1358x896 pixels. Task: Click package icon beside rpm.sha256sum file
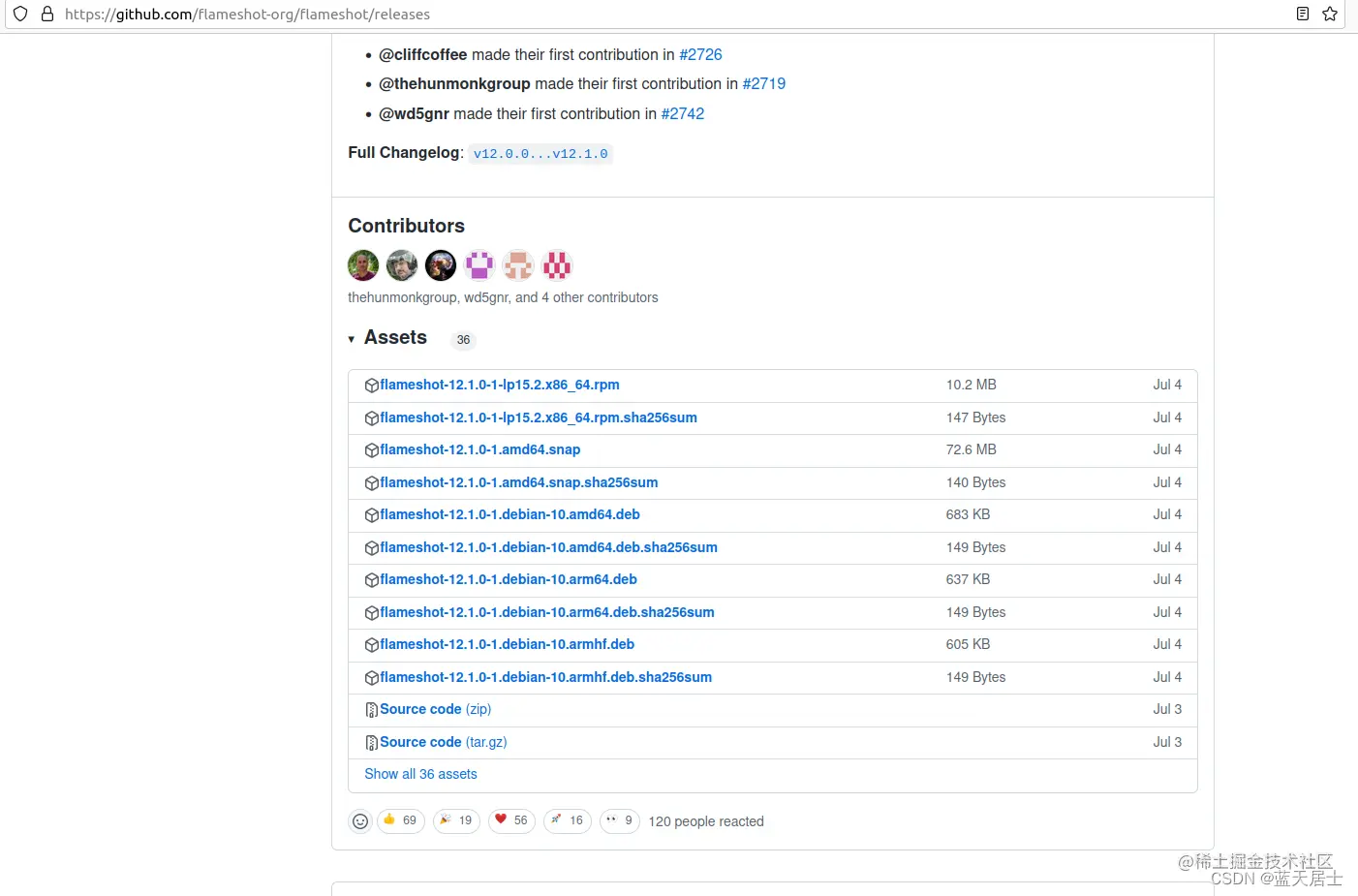coord(371,418)
